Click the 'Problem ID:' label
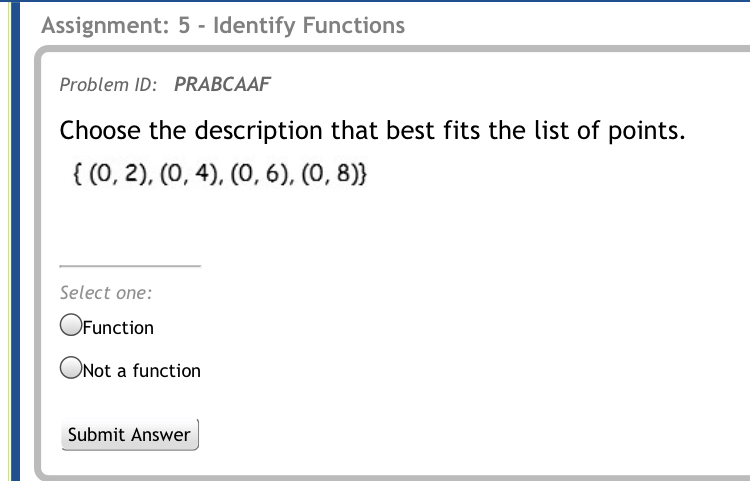 (108, 85)
